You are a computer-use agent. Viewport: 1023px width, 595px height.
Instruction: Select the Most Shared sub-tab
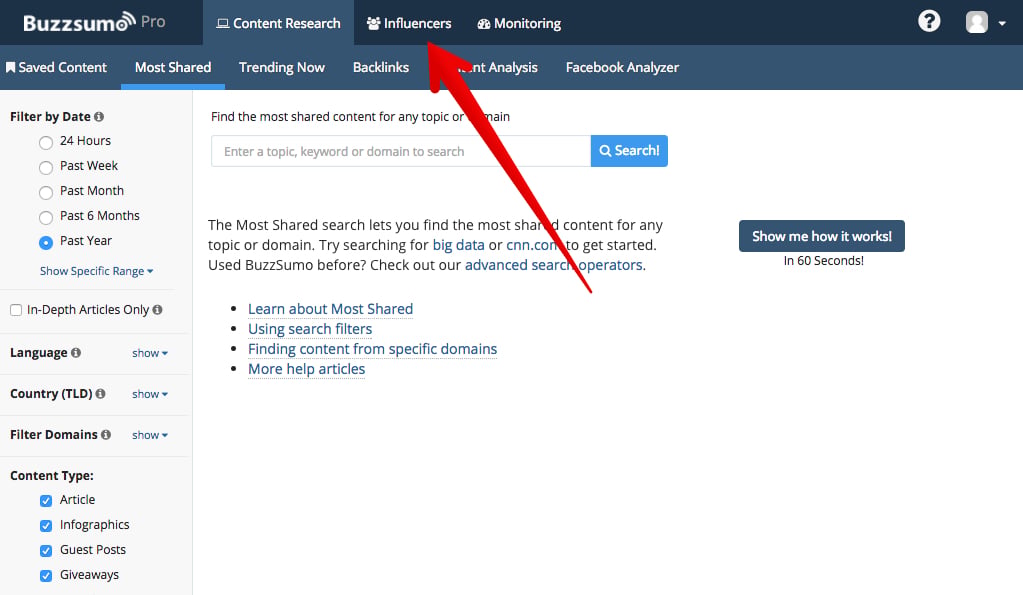173,67
